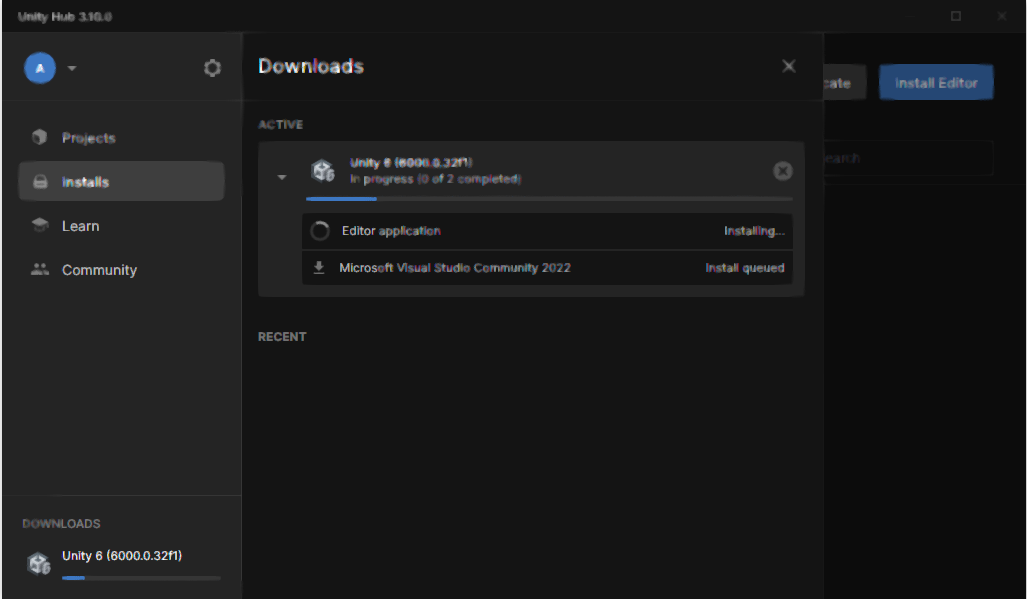Open Unity 6 download in sidebar
The height and width of the screenshot is (599, 1027).
[122, 563]
